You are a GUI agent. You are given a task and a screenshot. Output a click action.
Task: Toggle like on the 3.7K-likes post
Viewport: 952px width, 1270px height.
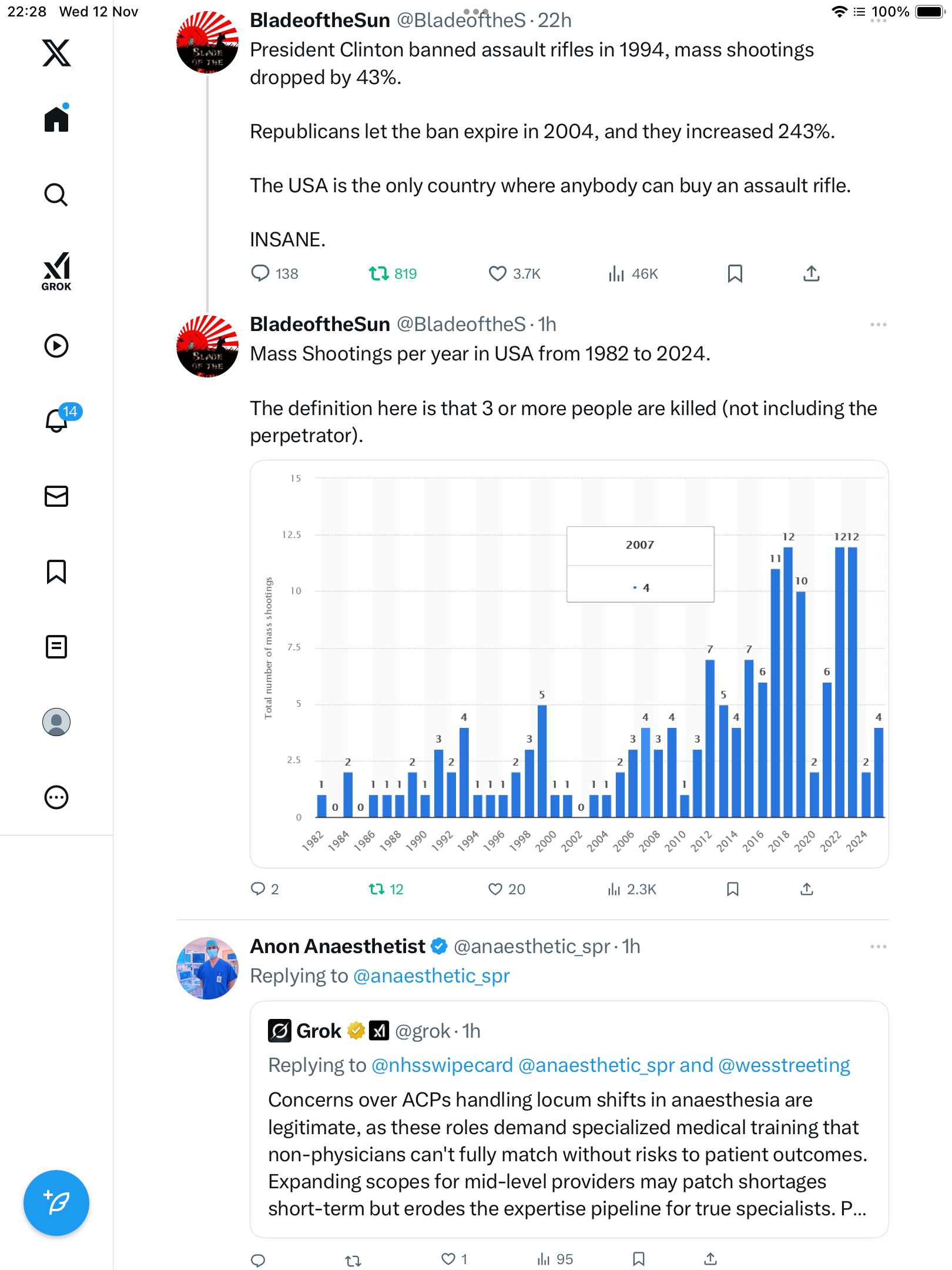(497, 274)
